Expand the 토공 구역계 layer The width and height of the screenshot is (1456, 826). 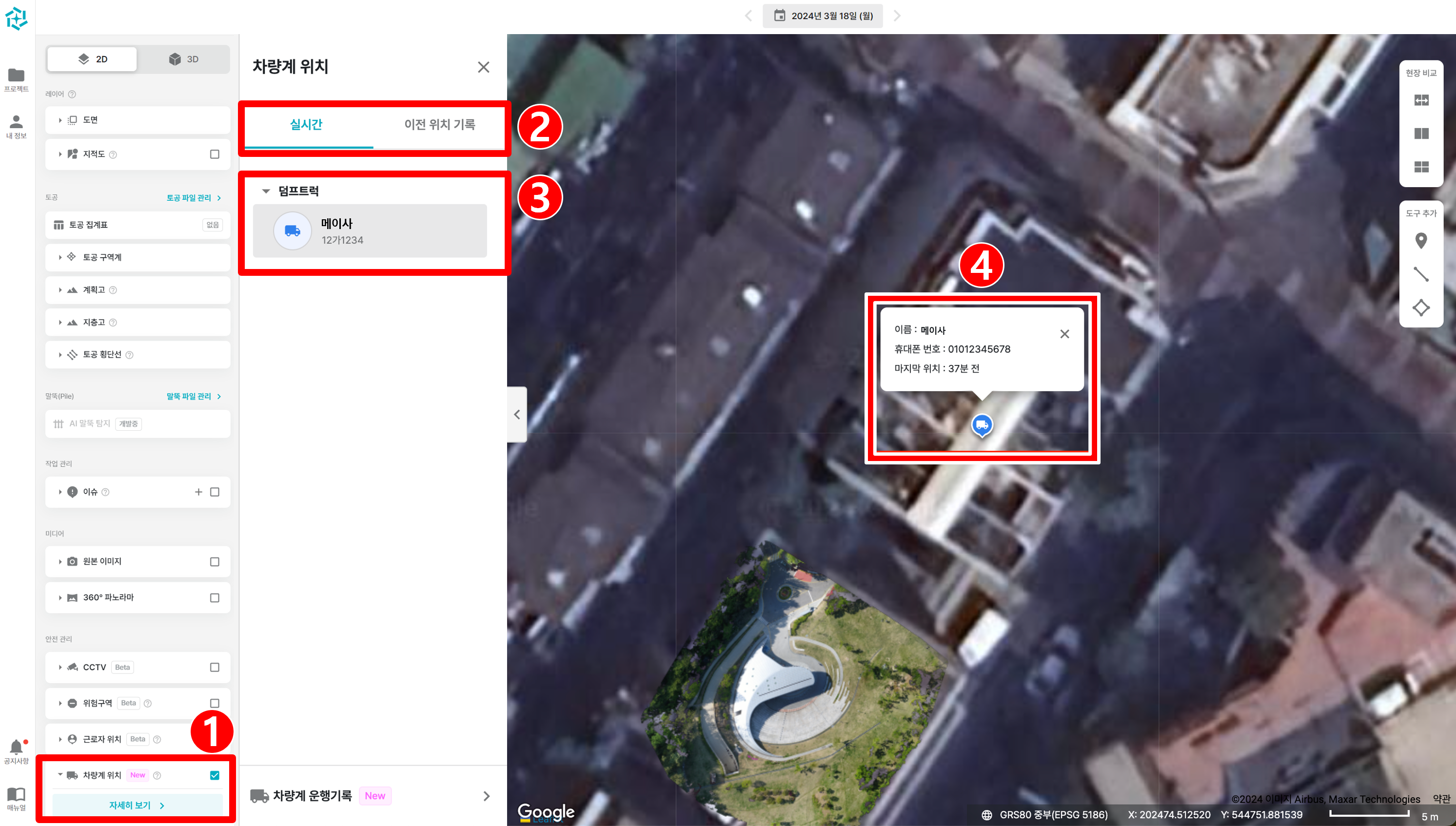(x=60, y=257)
